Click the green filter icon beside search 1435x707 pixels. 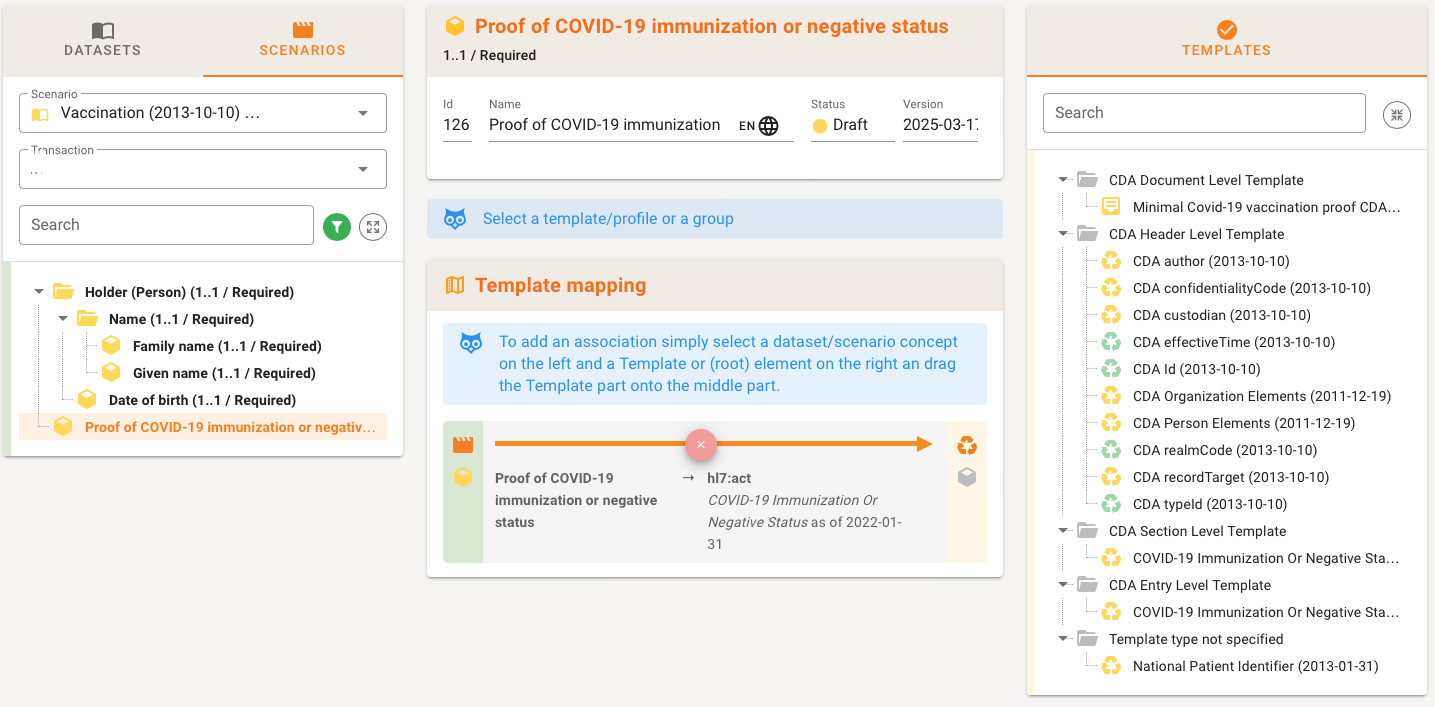pos(337,227)
